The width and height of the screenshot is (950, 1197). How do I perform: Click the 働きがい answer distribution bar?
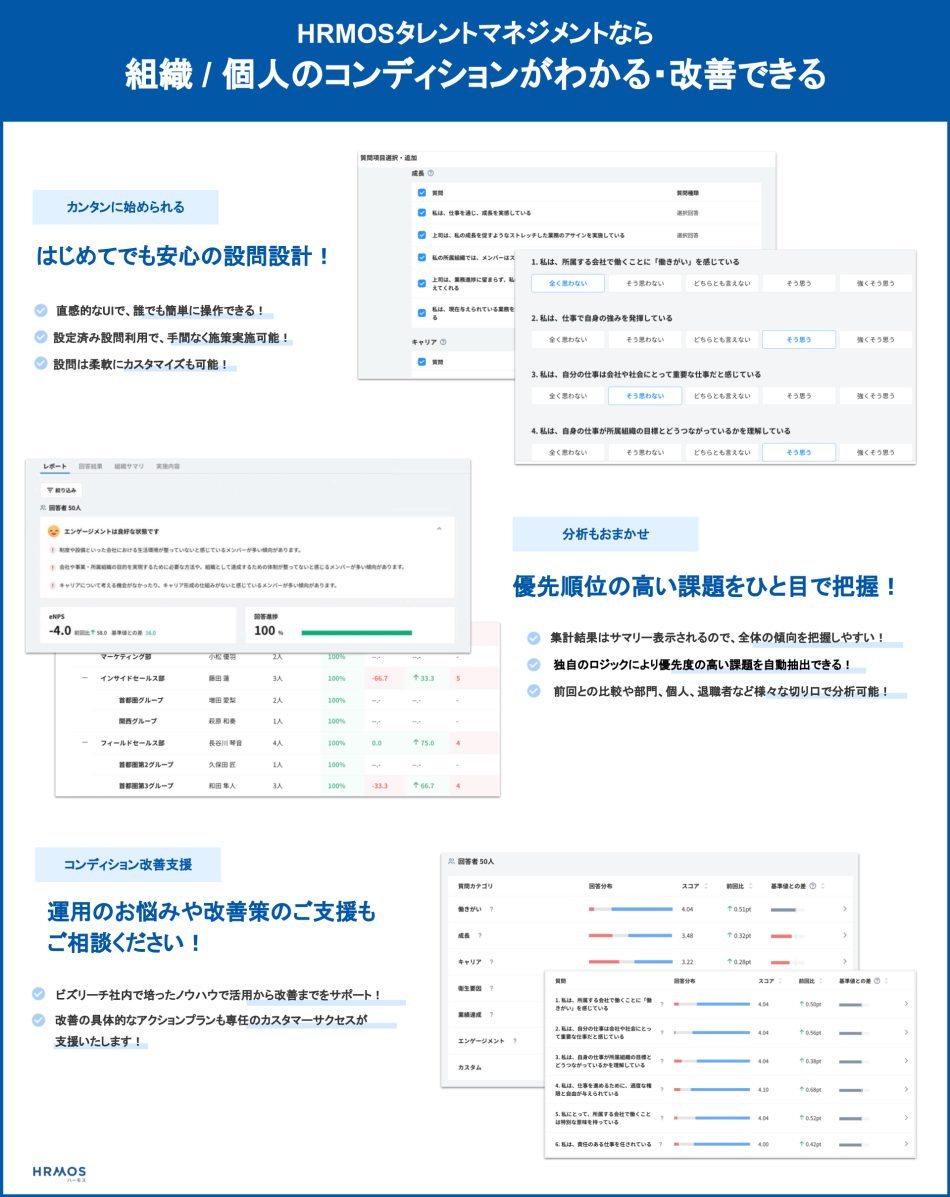point(630,909)
